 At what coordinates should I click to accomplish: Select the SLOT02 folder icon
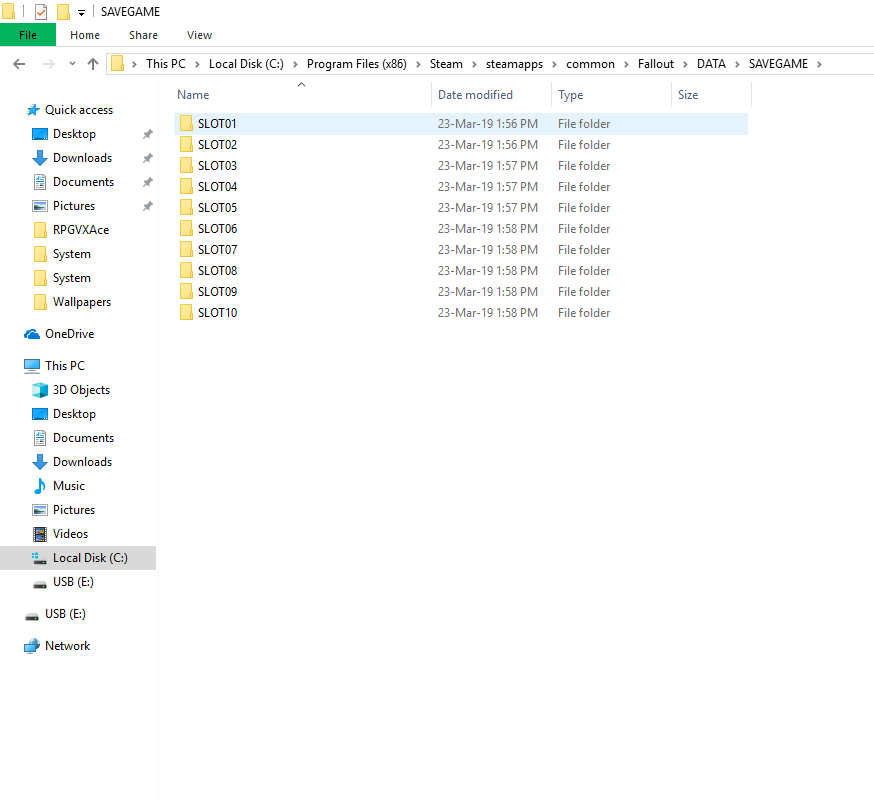pos(186,144)
